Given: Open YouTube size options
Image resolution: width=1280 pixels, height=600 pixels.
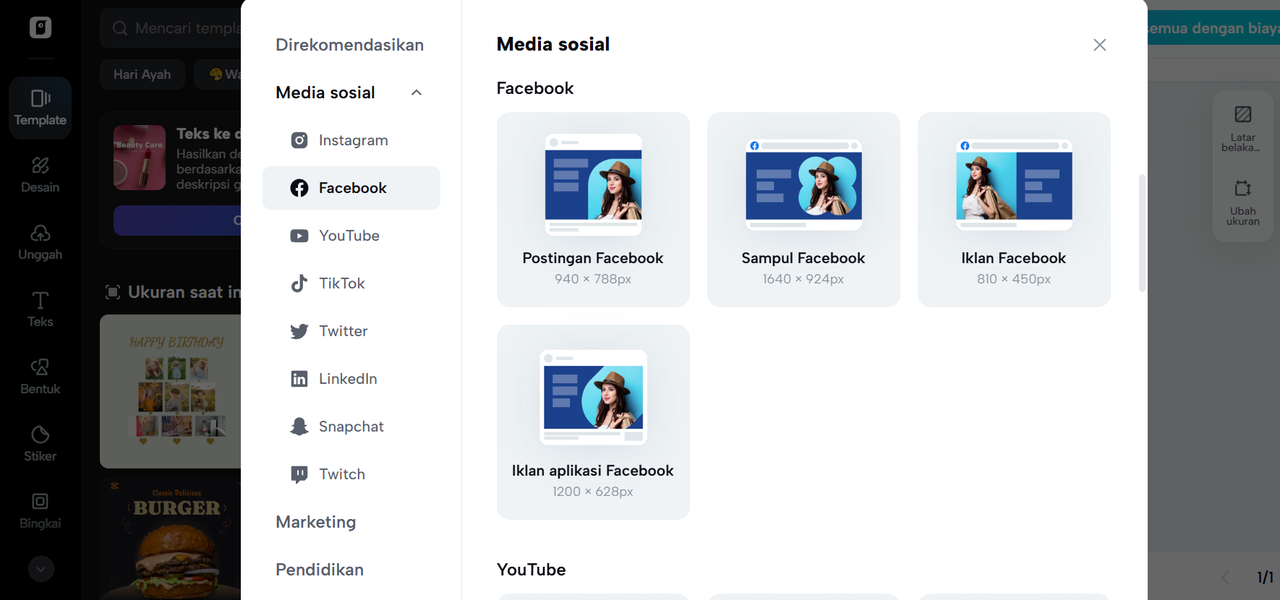Looking at the screenshot, I should (348, 235).
